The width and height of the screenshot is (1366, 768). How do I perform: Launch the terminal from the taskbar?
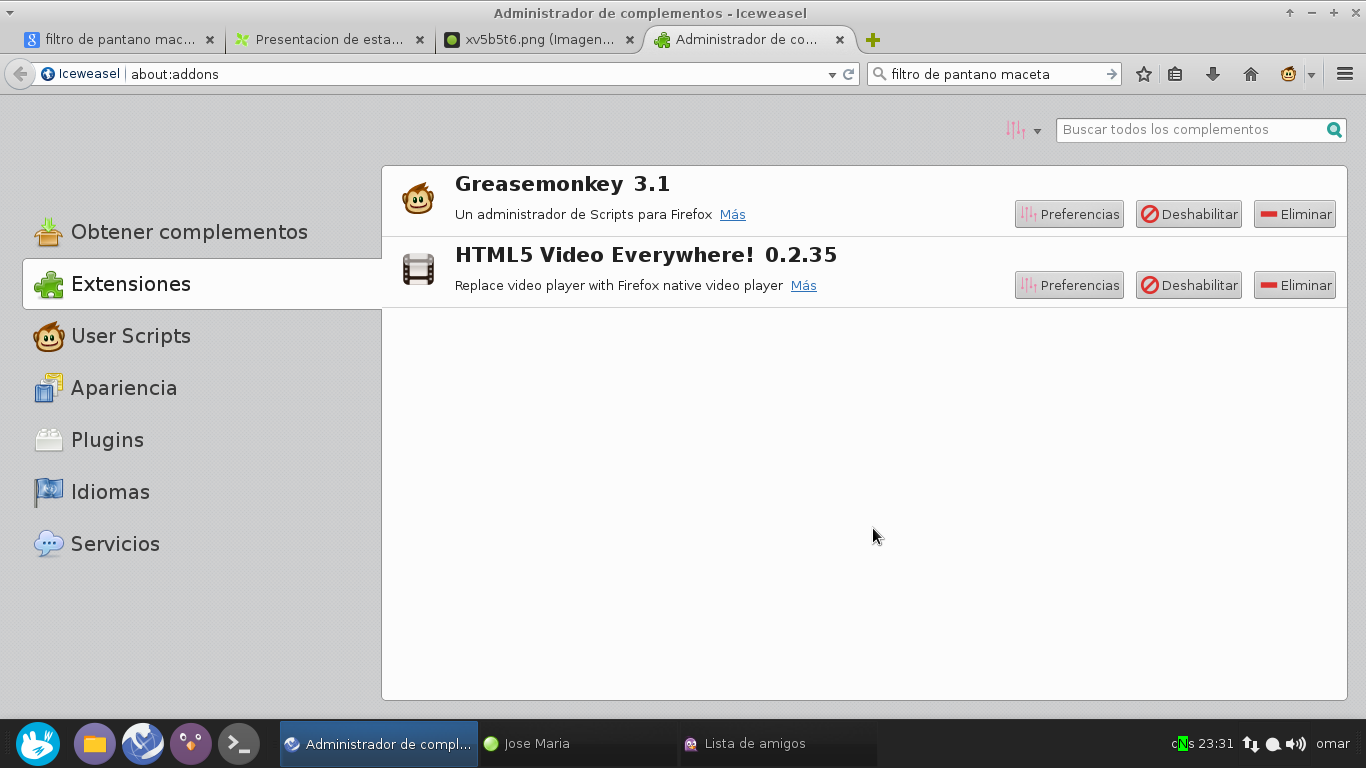click(x=239, y=744)
